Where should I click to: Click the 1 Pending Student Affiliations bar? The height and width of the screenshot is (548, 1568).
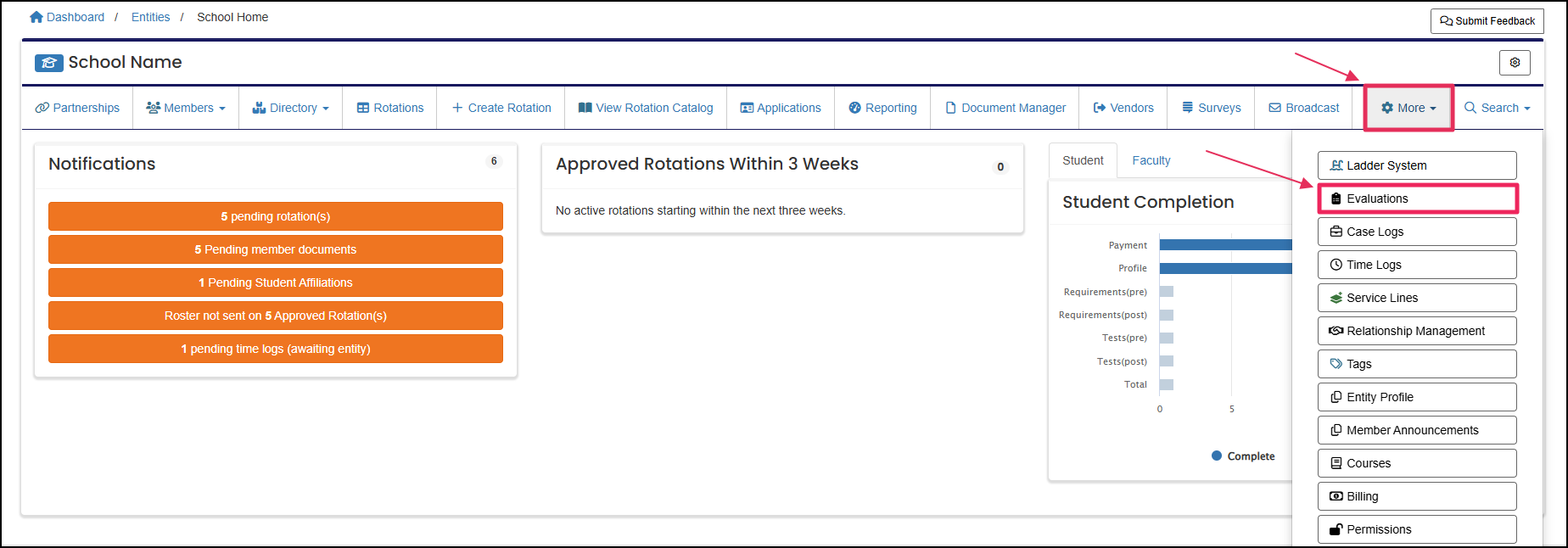(276, 282)
